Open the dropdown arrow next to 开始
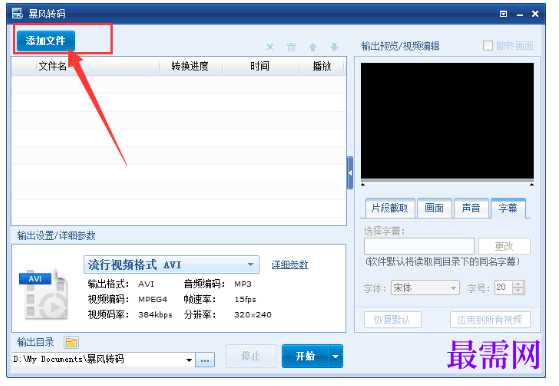The height and width of the screenshot is (386, 559). coord(336,356)
